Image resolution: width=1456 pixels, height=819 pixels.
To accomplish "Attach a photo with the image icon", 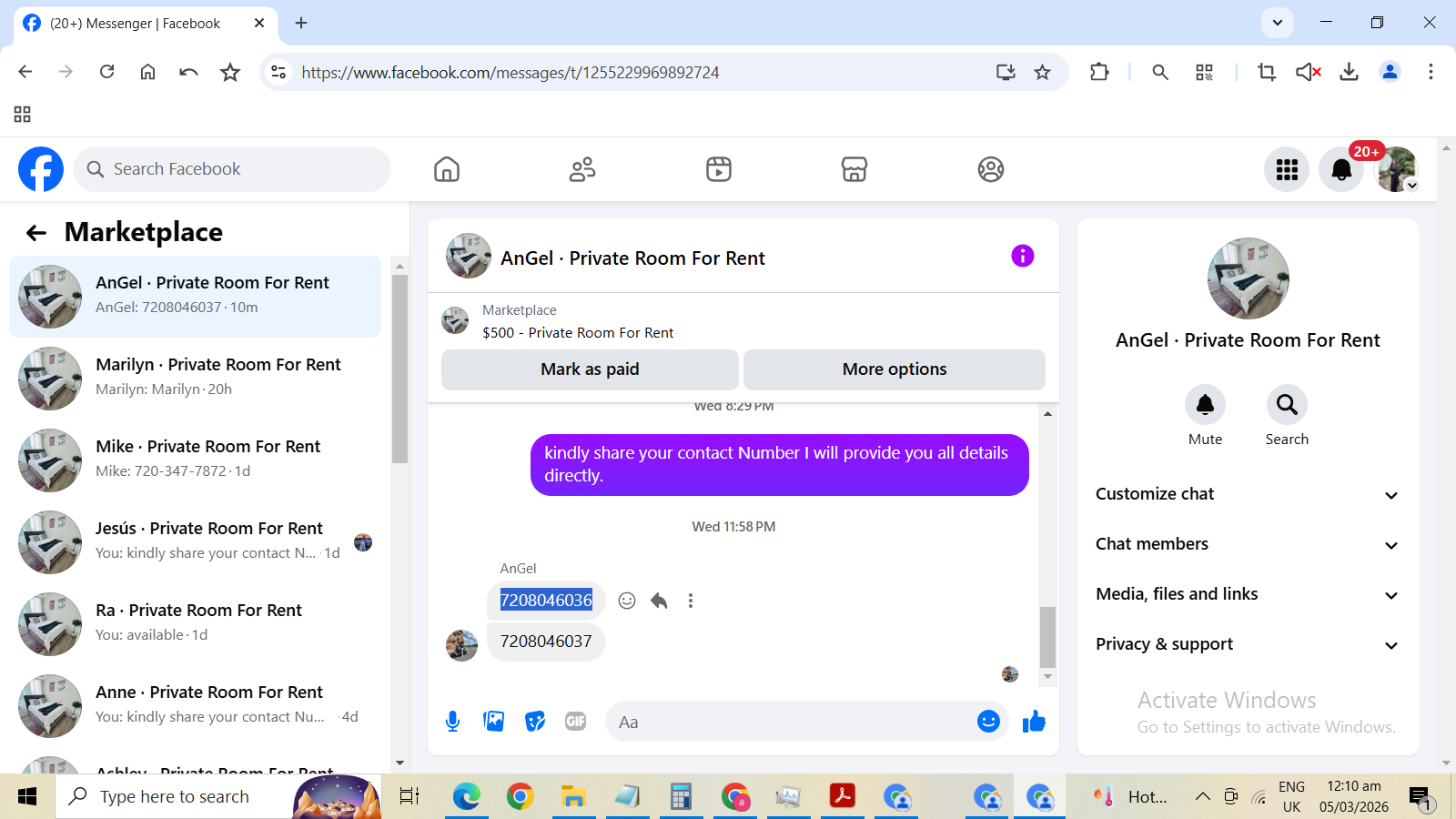I will [494, 722].
